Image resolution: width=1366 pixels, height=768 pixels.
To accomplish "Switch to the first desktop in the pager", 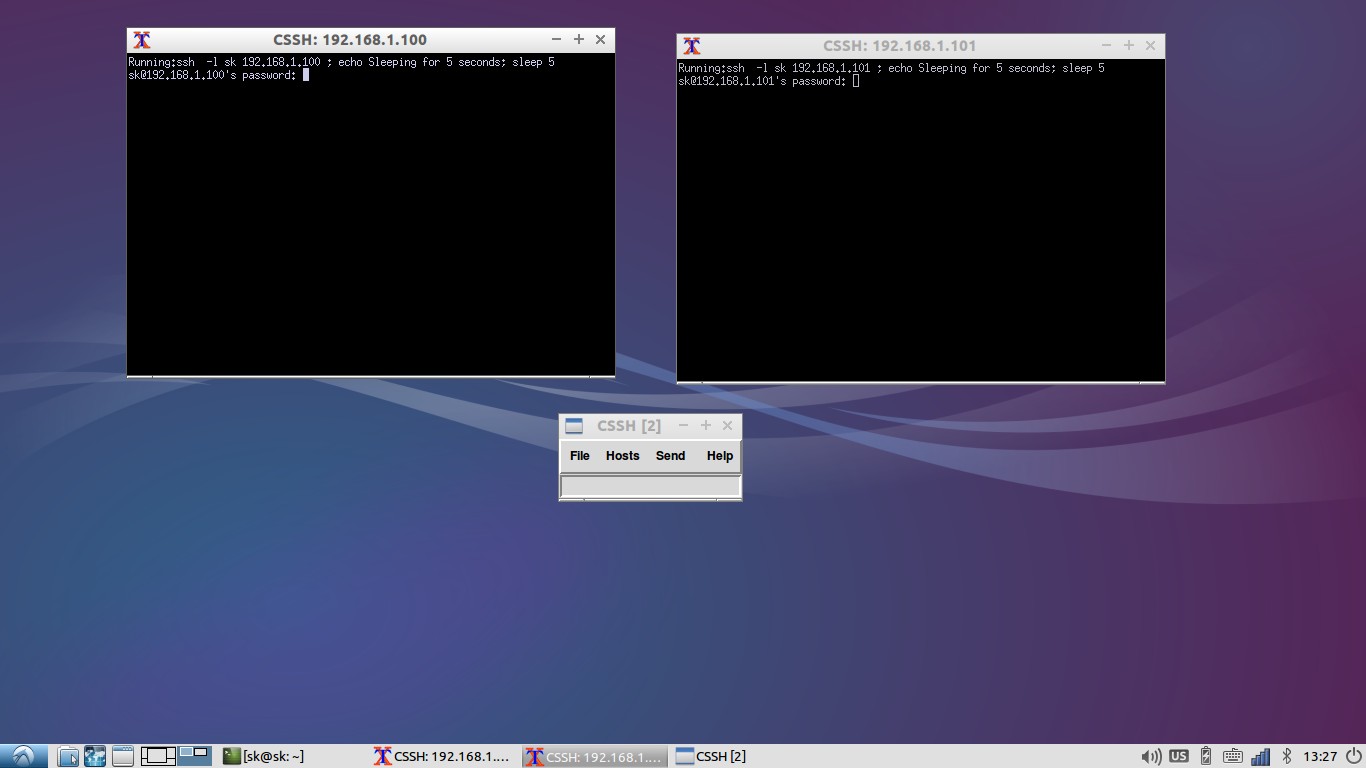I will 158,756.
